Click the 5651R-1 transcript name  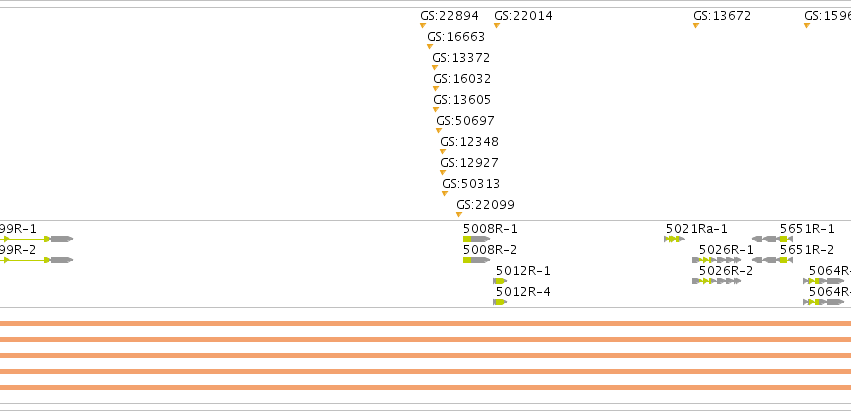click(x=807, y=229)
